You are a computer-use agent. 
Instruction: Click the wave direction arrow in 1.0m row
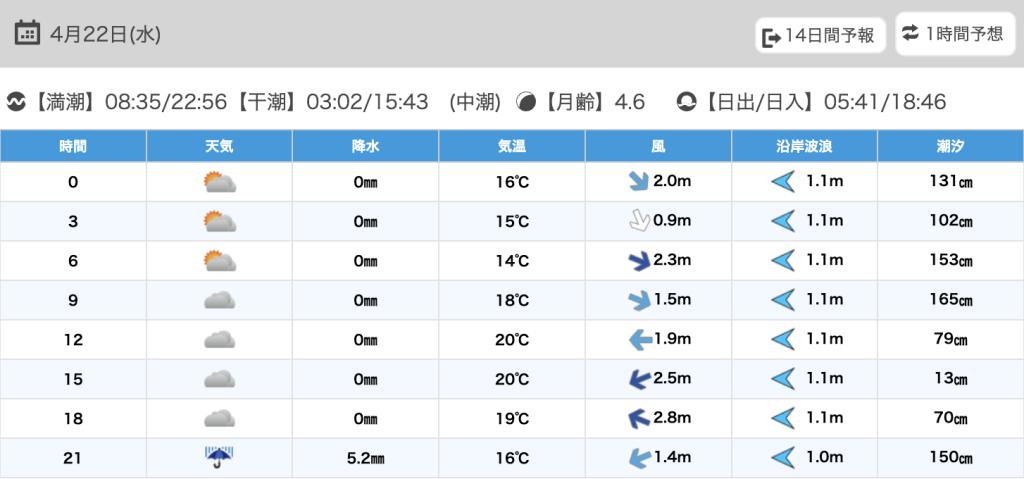(x=782, y=458)
